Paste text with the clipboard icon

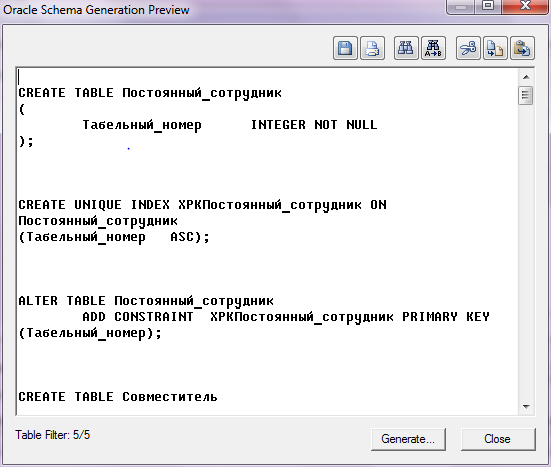pyautogui.click(x=523, y=48)
